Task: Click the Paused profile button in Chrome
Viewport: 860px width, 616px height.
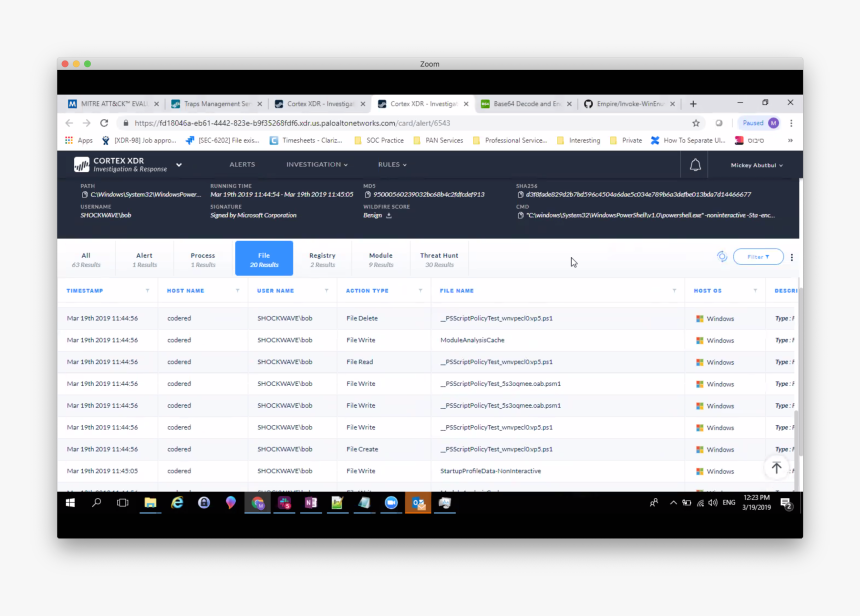Action: [759, 123]
